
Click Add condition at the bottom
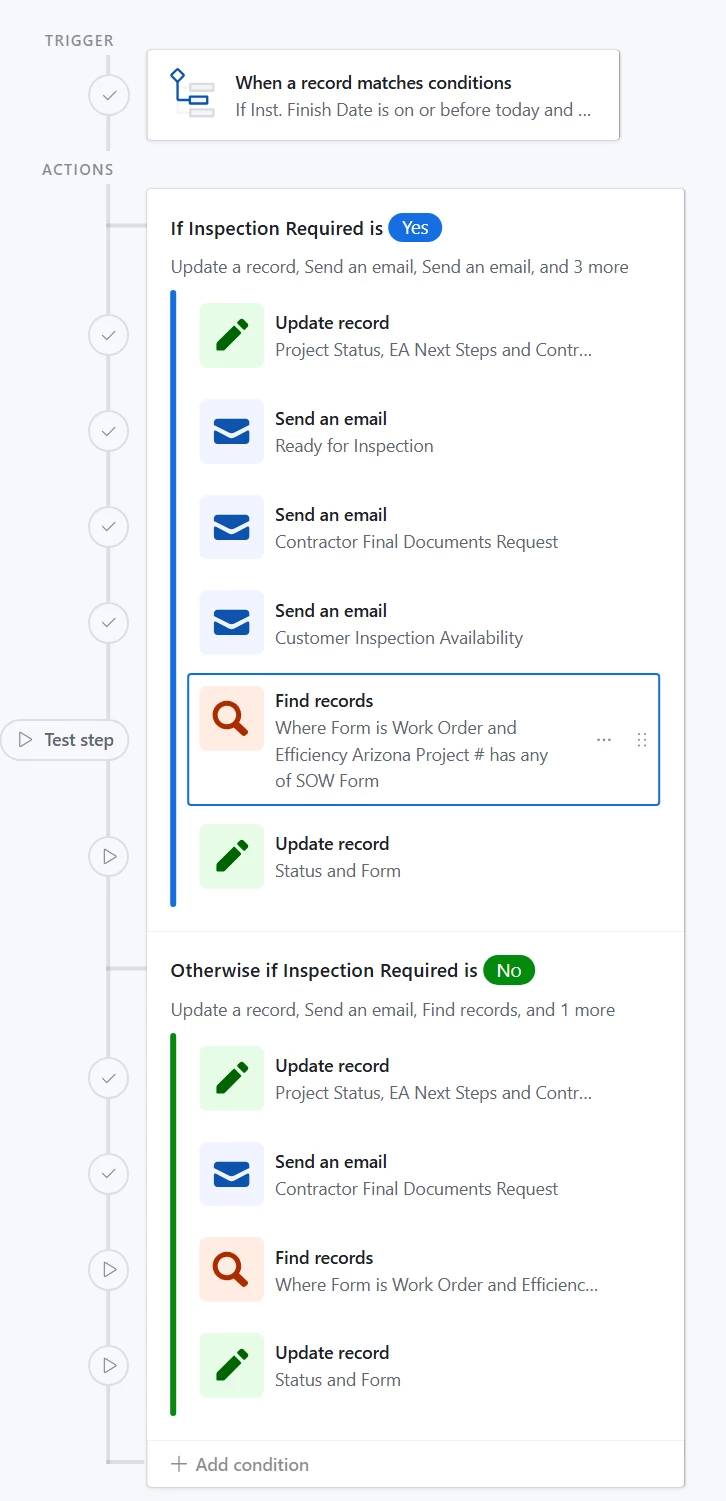(x=240, y=1464)
